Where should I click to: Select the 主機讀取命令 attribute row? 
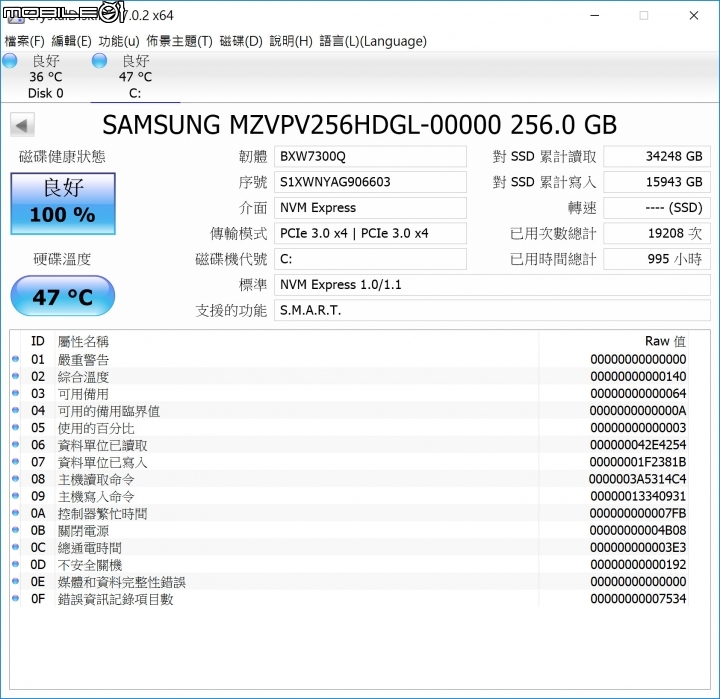click(x=349, y=479)
